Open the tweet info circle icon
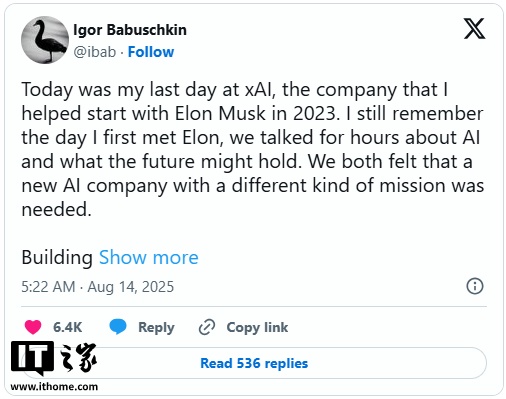This screenshot has height=399, width=506. click(475, 286)
